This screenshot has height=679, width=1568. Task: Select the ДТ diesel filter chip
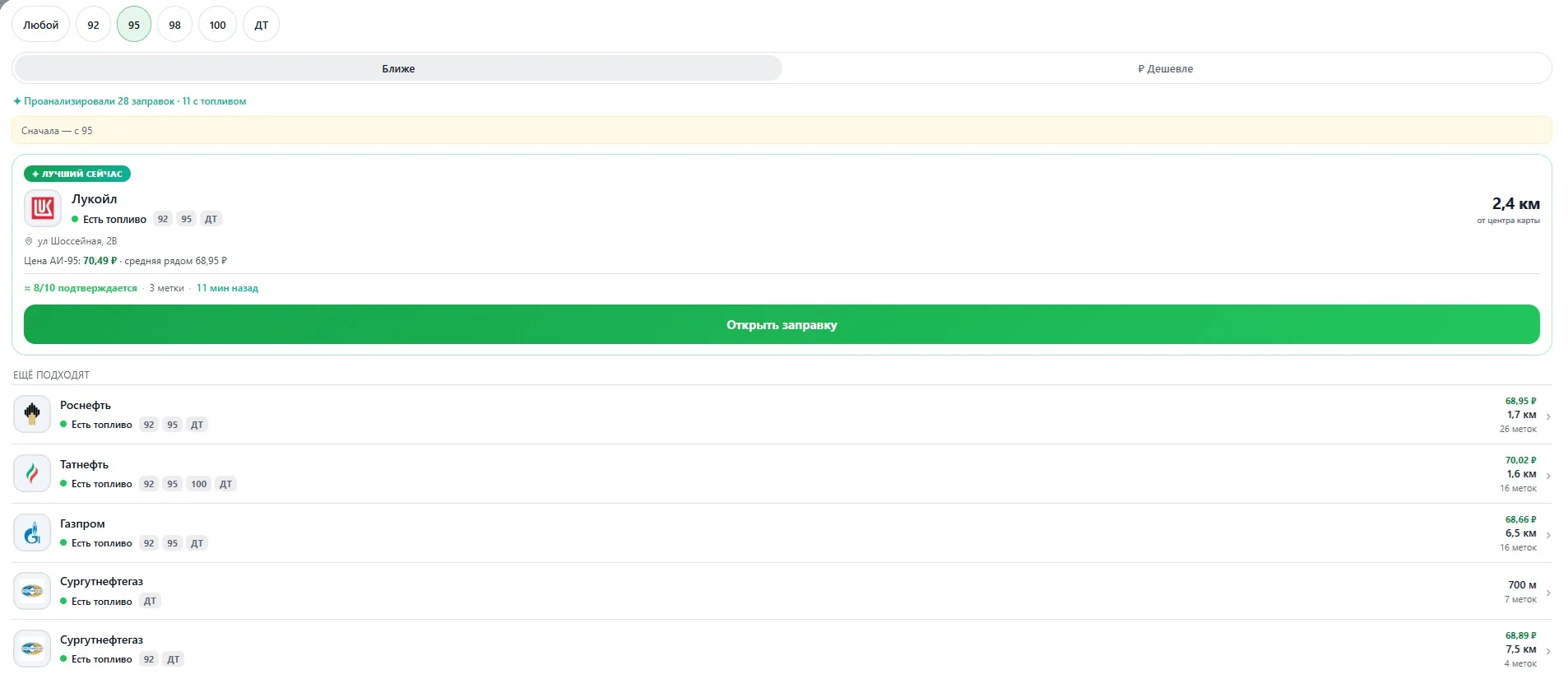(x=262, y=25)
